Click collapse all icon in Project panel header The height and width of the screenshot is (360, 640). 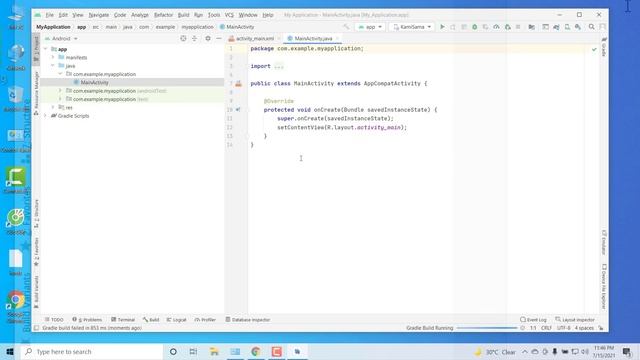tap(194, 38)
